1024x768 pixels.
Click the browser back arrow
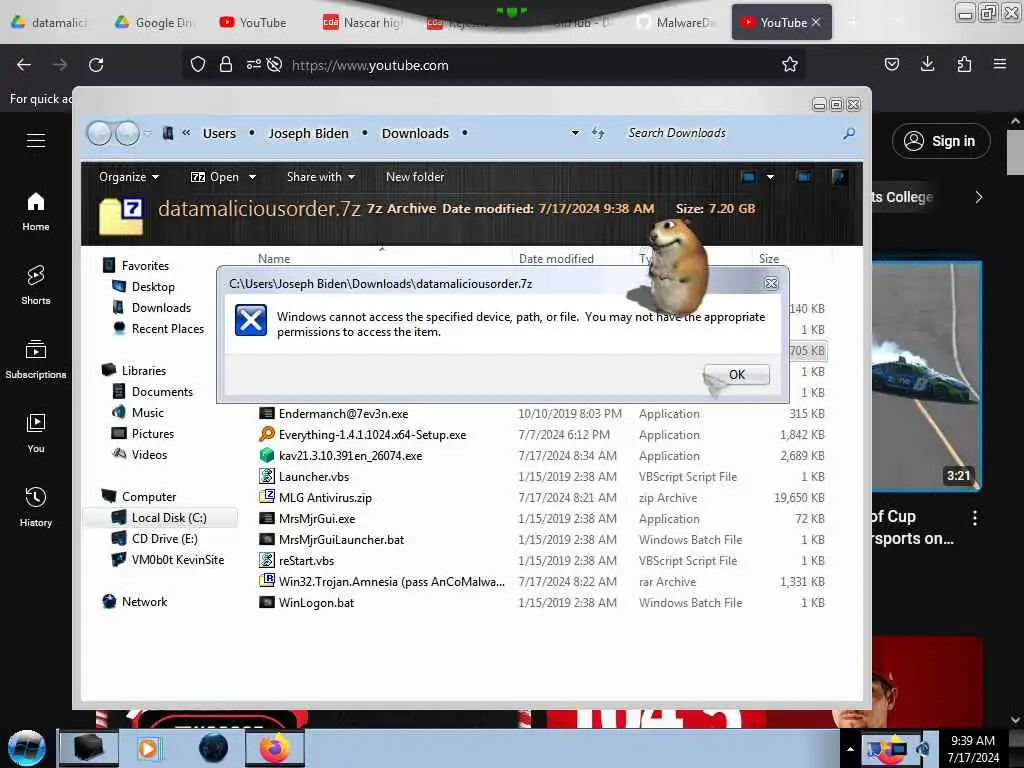[24, 65]
